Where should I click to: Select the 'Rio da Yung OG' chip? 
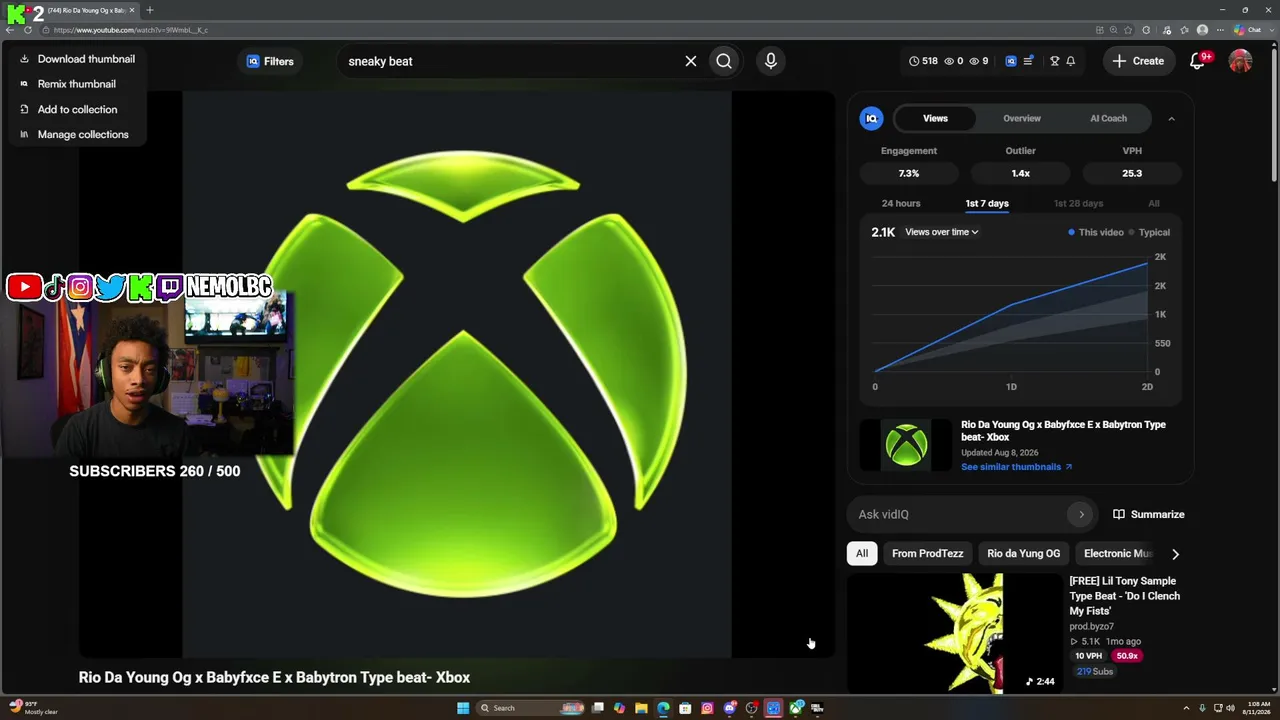(1023, 553)
